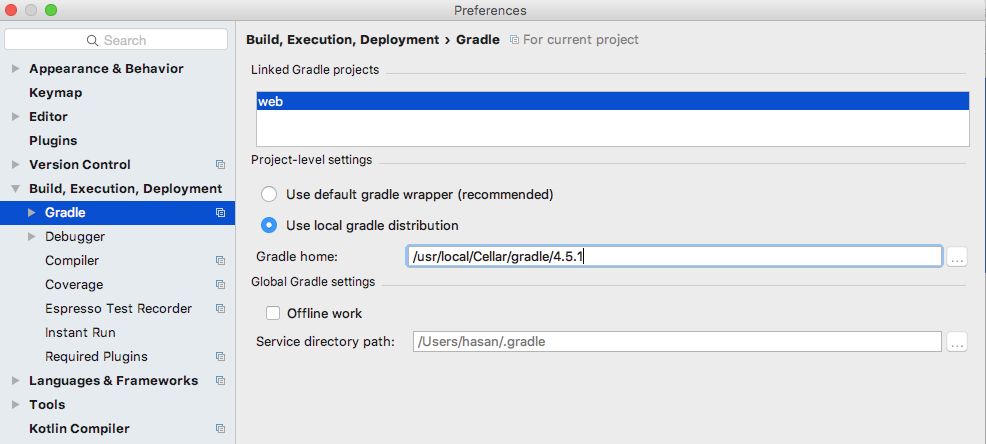Enable the Offline work checkbox
This screenshot has height=444, width=986.
[273, 313]
